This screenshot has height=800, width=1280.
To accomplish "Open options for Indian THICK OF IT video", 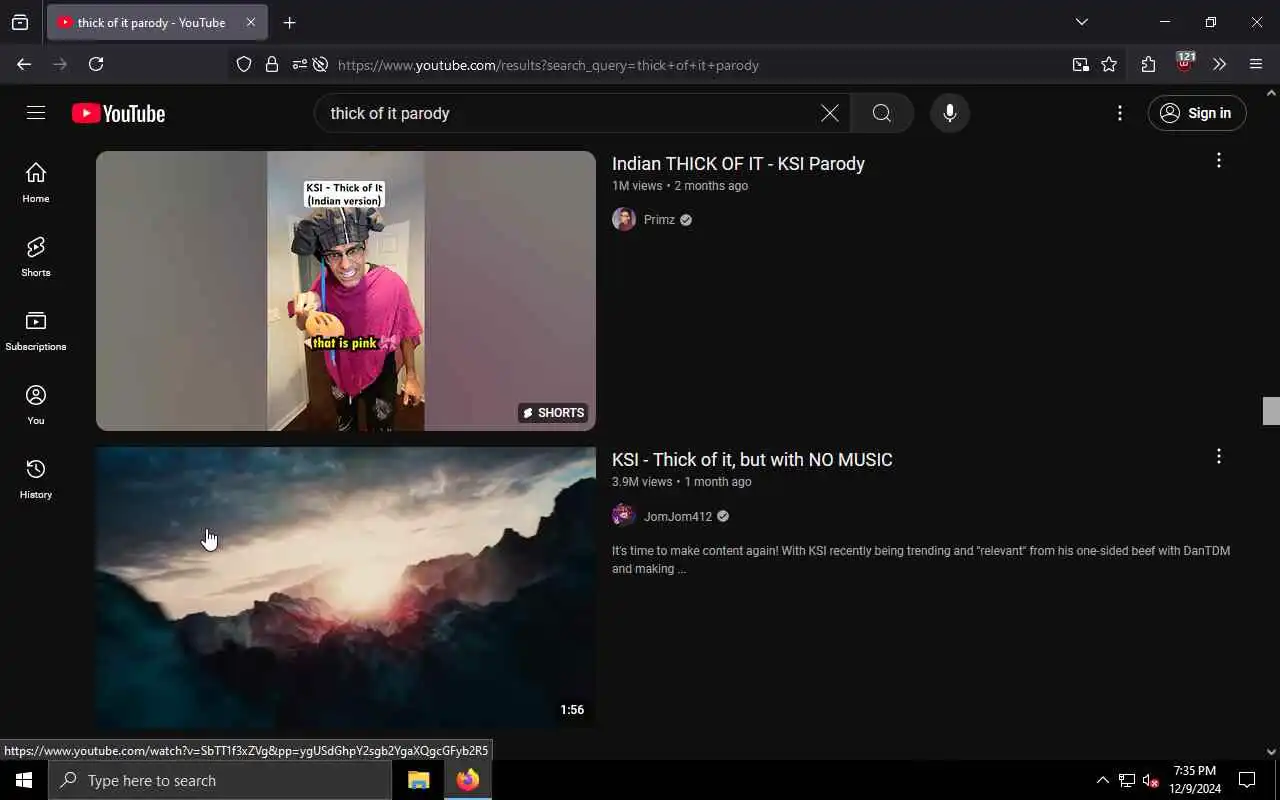I will [x=1219, y=161].
